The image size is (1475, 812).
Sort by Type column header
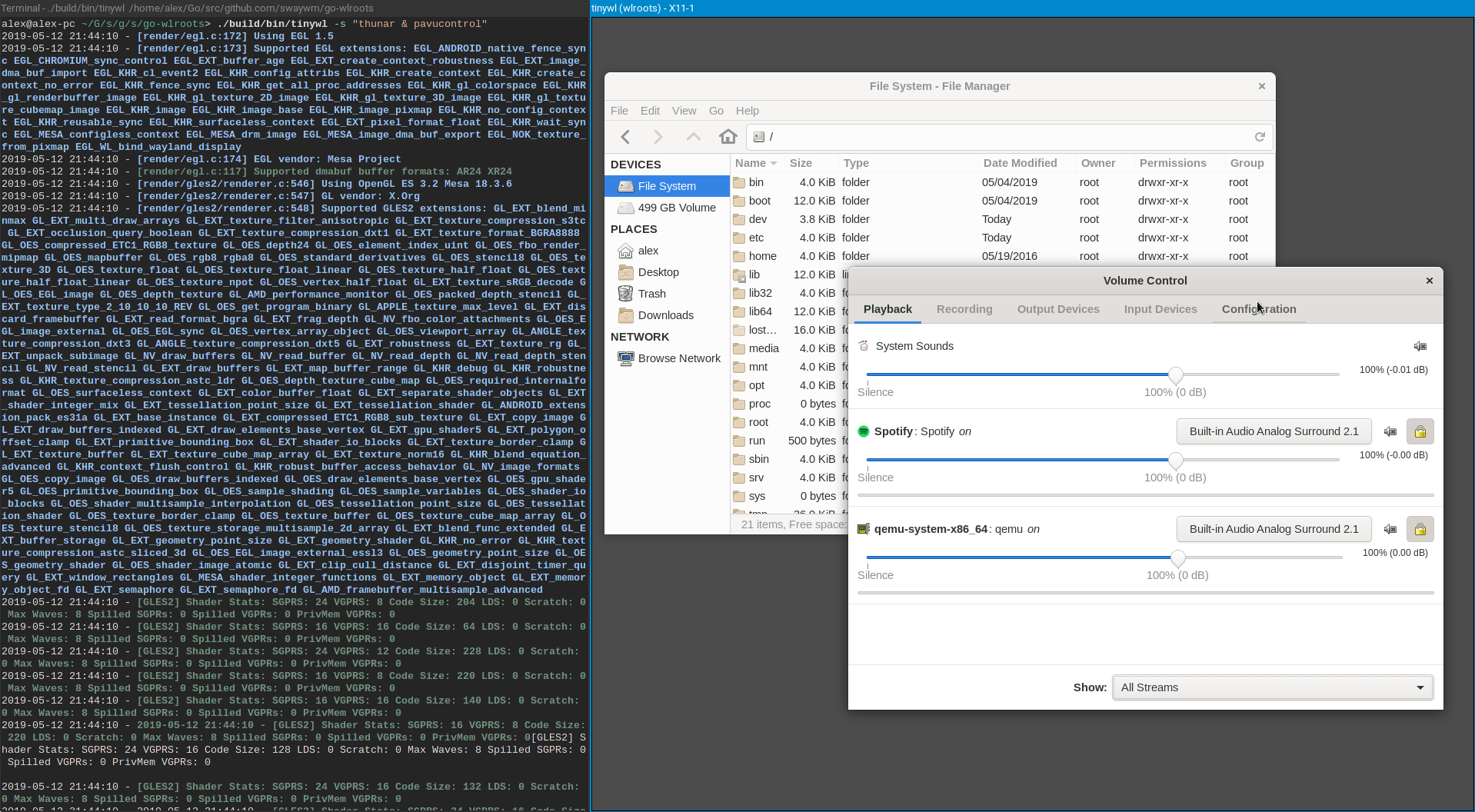[x=907, y=163]
